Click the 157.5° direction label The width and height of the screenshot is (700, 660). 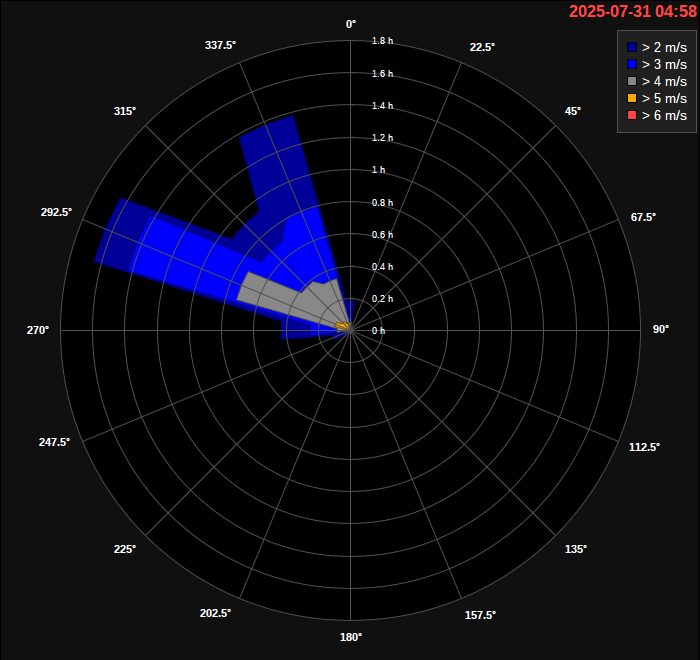pyautogui.click(x=480, y=615)
